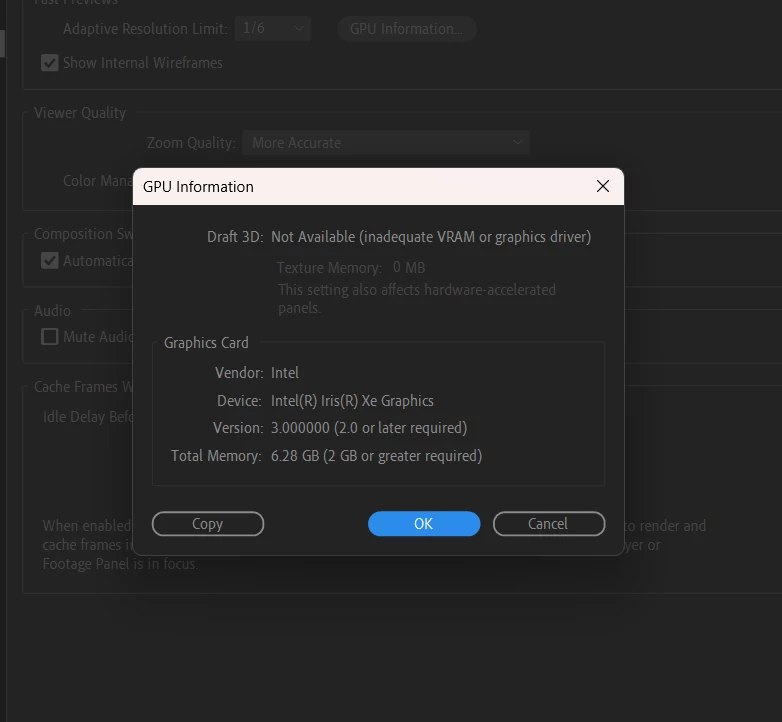
Task: Click the OK button
Action: coord(424,524)
